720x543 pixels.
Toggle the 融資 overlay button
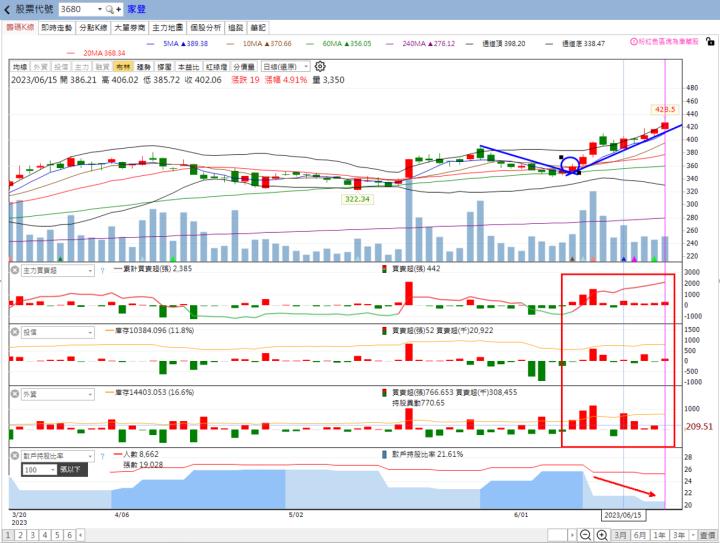point(102,67)
